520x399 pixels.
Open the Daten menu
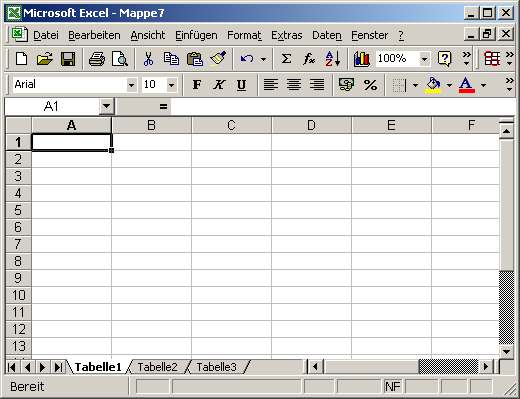tap(327, 35)
